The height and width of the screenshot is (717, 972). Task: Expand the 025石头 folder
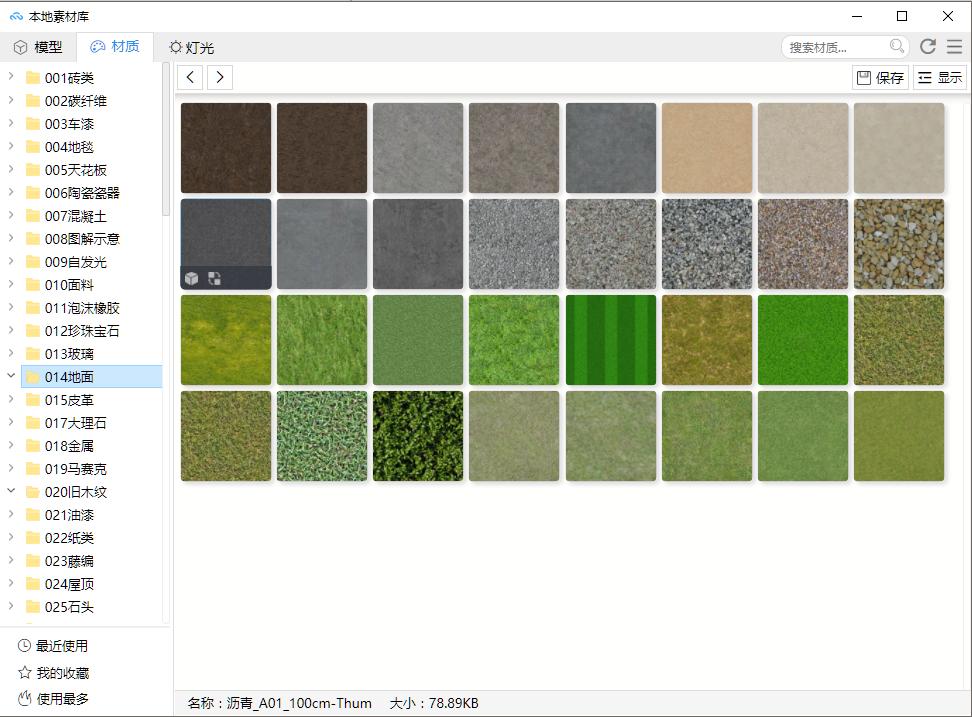point(10,606)
